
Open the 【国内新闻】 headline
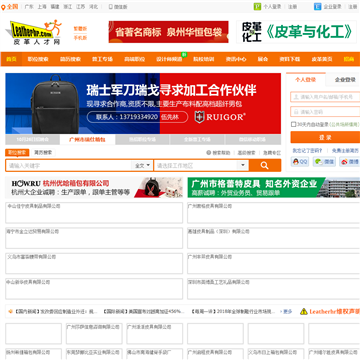(56, 312)
